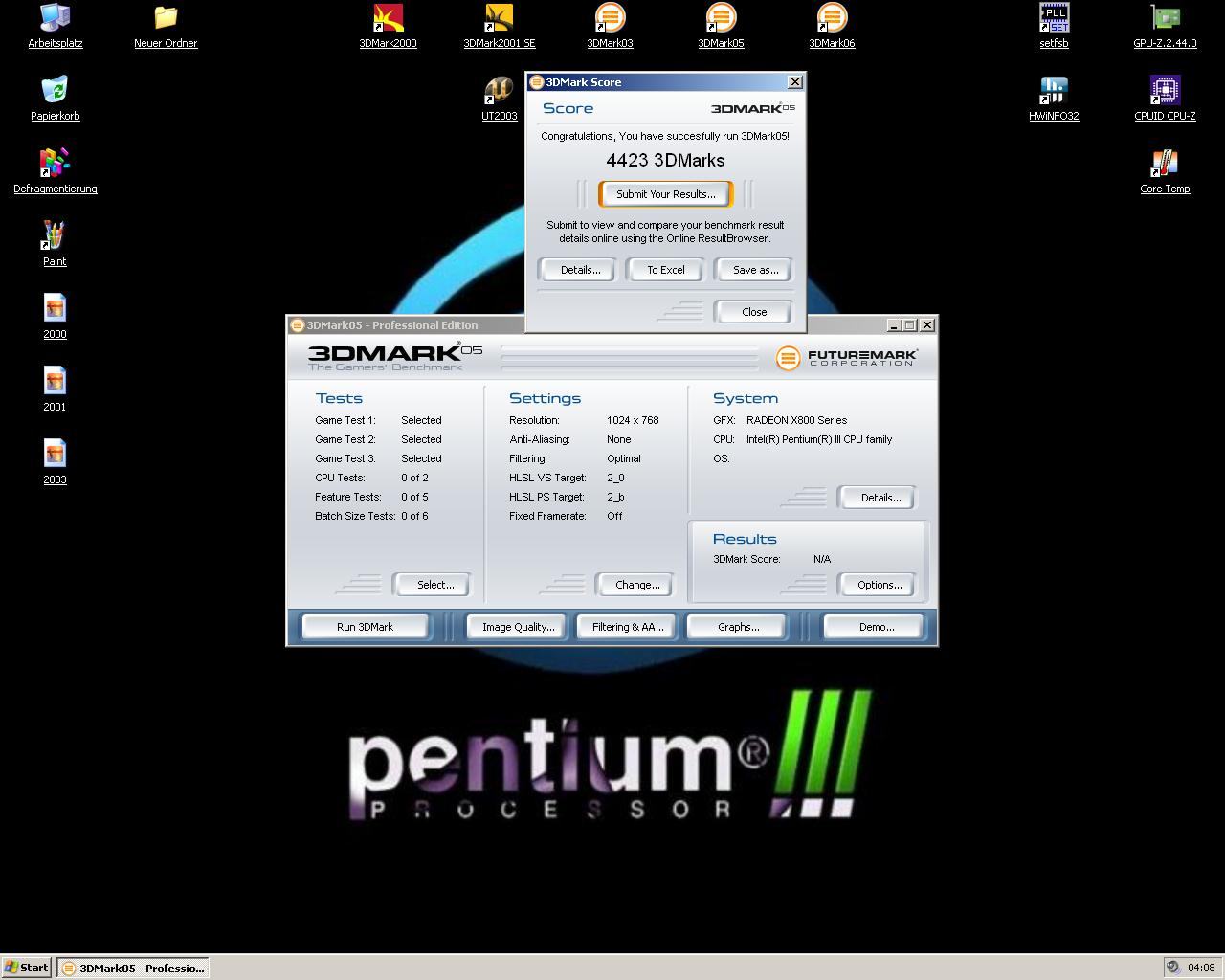Select the Neuer Ordner folder icon

(x=166, y=26)
